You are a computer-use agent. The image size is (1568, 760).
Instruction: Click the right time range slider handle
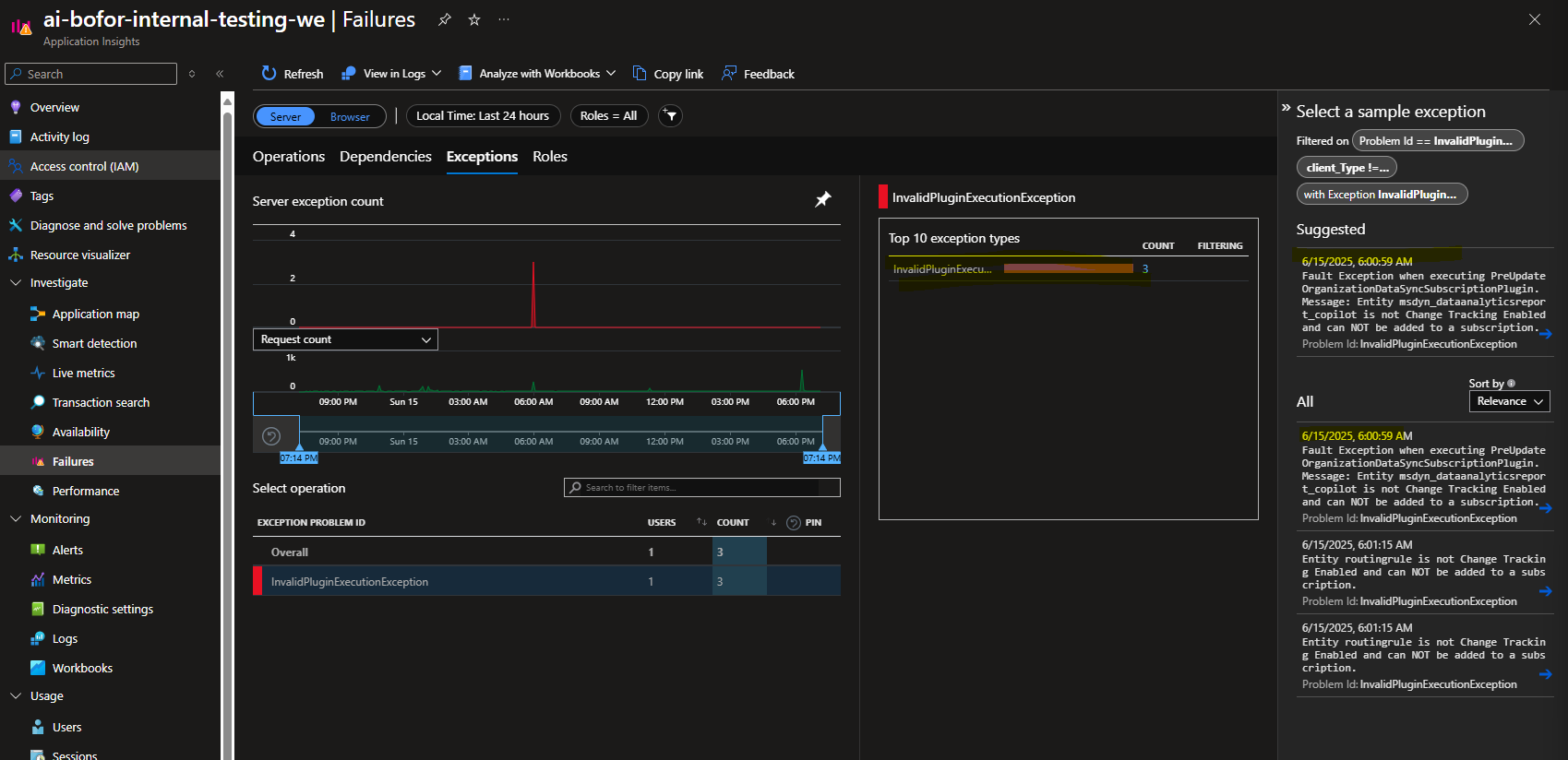click(x=822, y=447)
